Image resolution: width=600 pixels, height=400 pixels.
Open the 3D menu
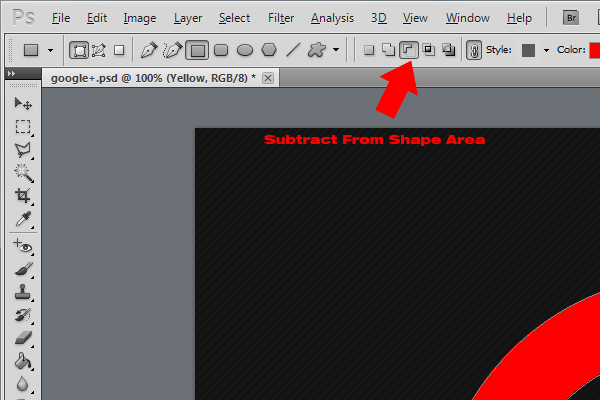[x=378, y=18]
